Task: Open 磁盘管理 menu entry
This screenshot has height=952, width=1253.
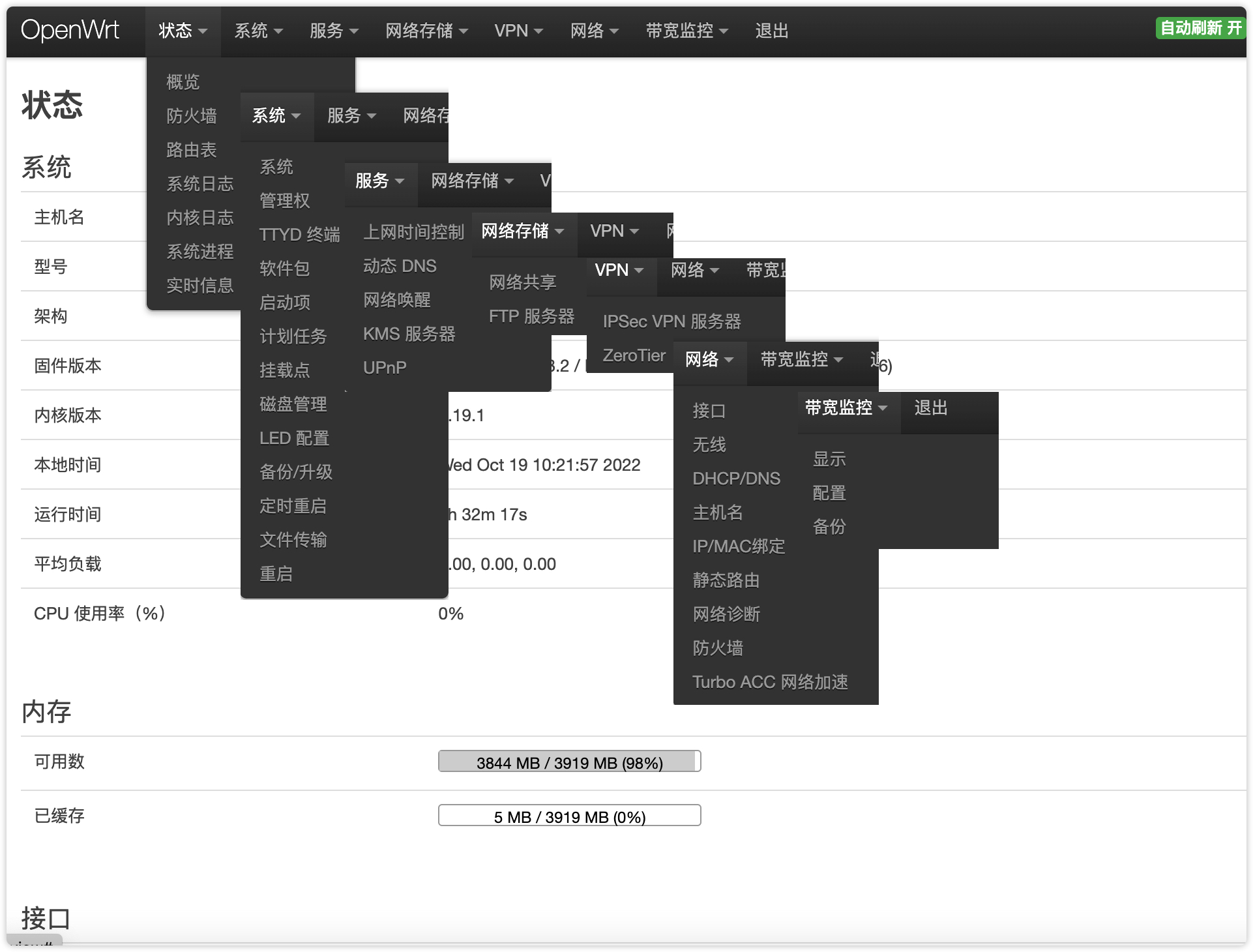Action: pyautogui.click(x=293, y=404)
